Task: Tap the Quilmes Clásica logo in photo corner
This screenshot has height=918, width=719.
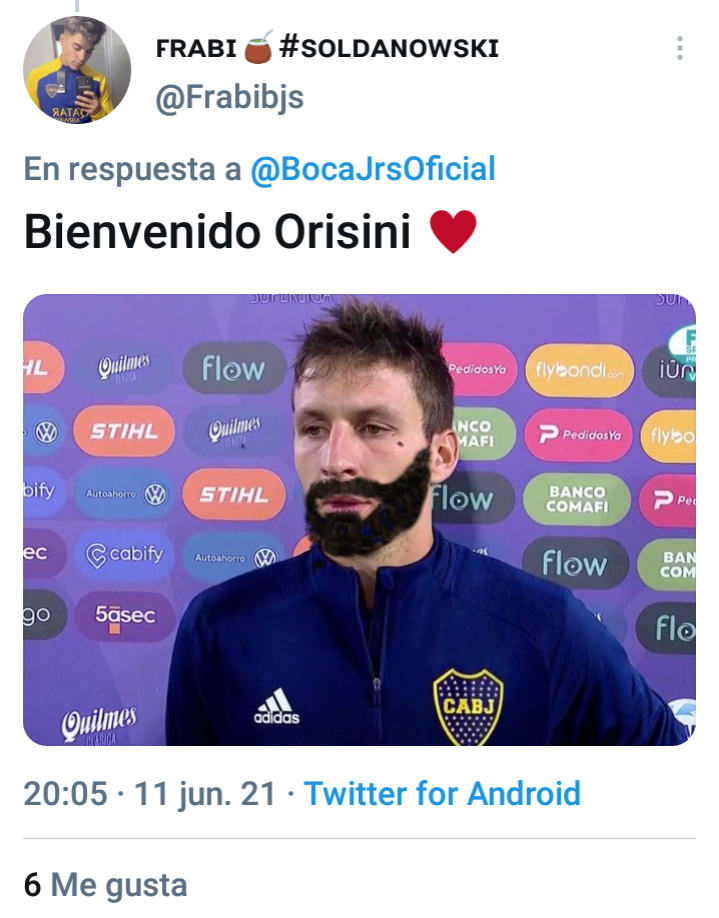Action: (x=100, y=725)
